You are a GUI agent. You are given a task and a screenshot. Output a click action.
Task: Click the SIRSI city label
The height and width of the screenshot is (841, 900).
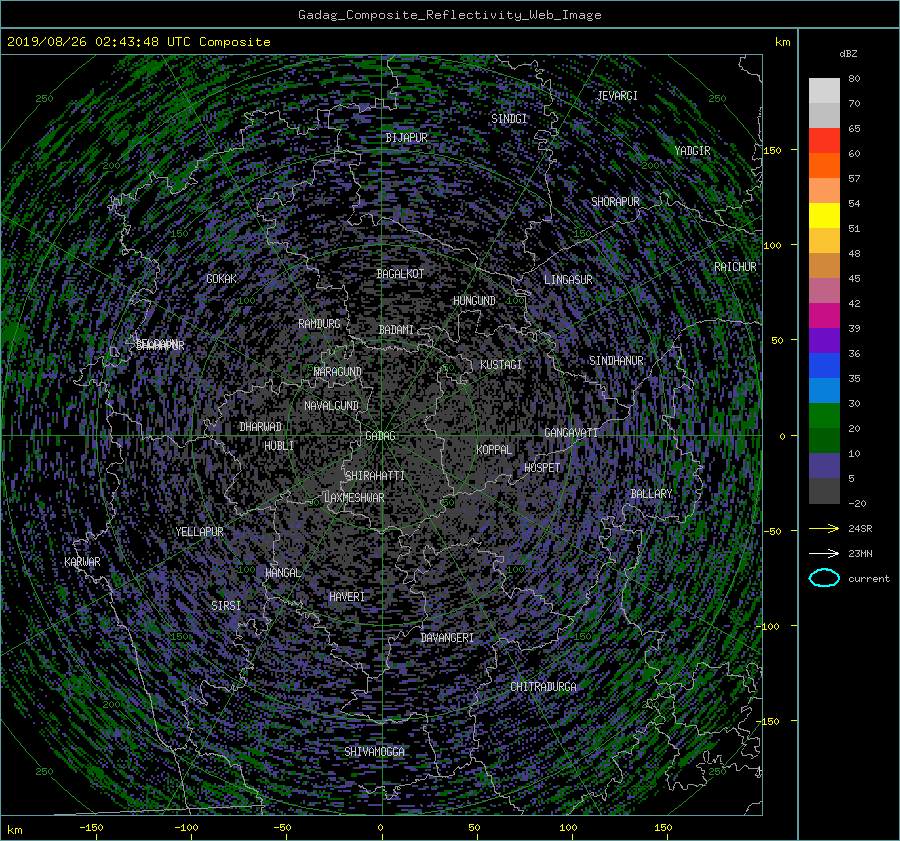(226, 606)
